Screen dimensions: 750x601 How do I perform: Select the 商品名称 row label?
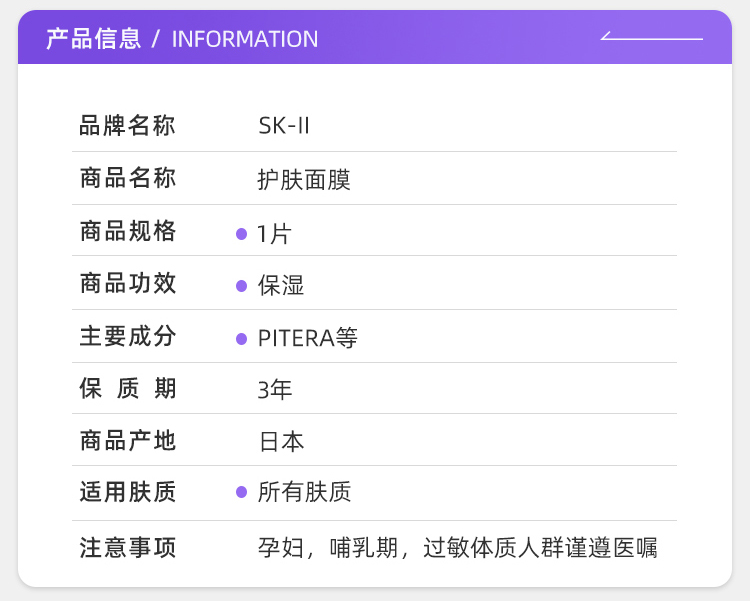pos(127,179)
